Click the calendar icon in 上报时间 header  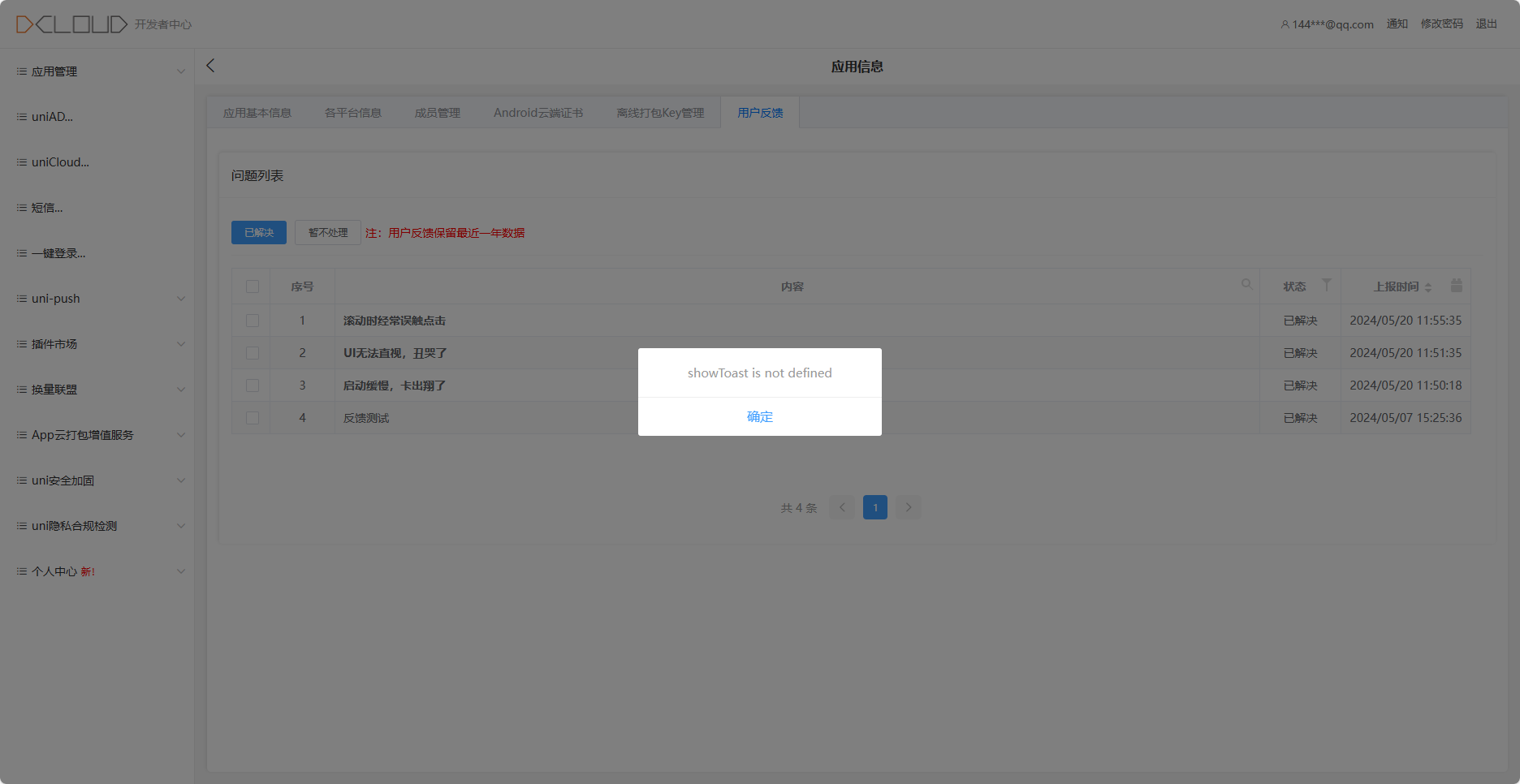(x=1457, y=285)
